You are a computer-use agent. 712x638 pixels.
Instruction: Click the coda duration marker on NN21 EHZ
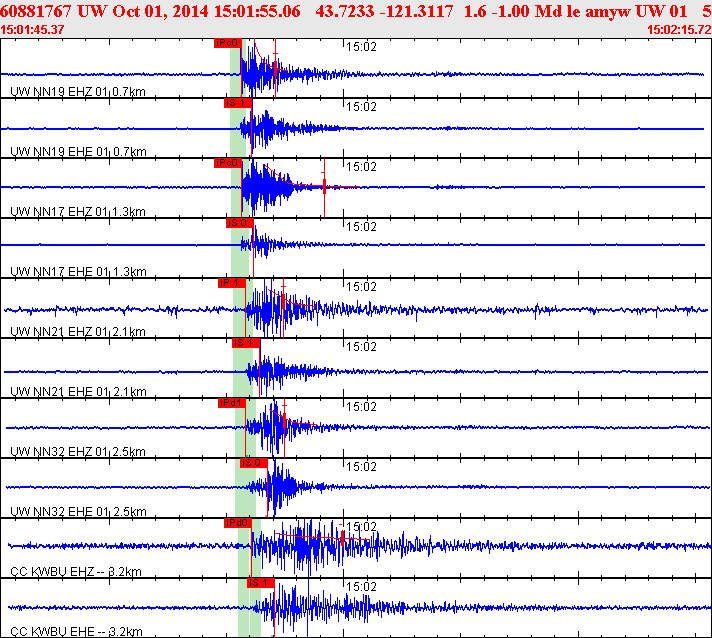283,302
